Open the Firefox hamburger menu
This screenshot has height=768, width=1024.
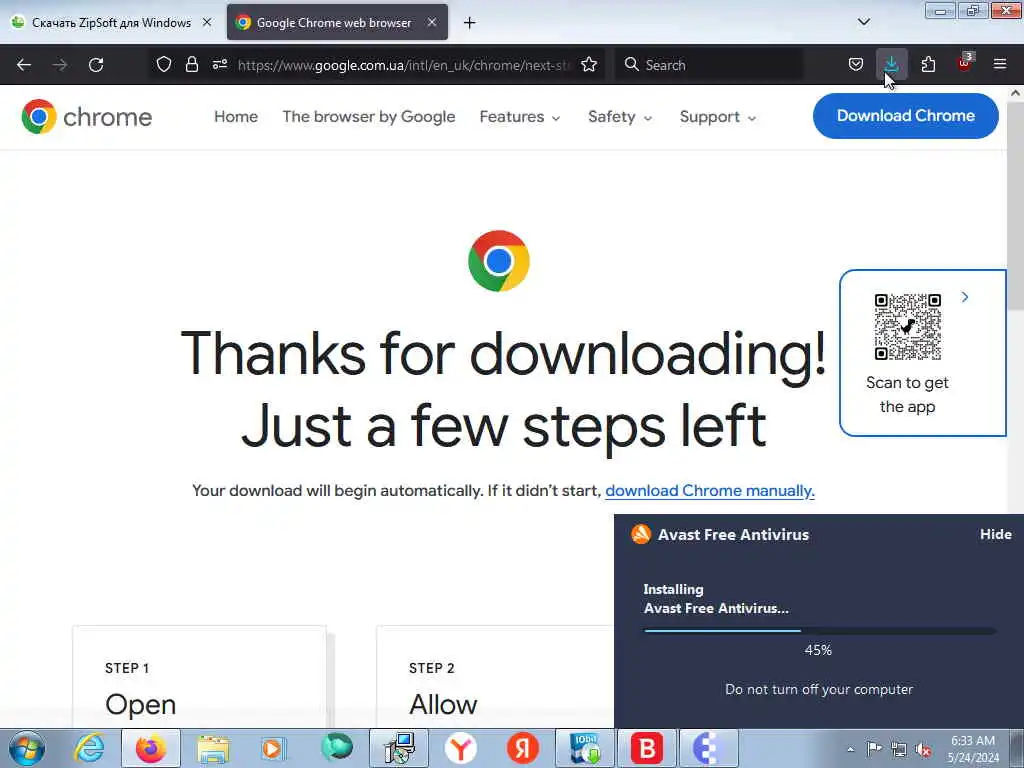[x=1000, y=64]
